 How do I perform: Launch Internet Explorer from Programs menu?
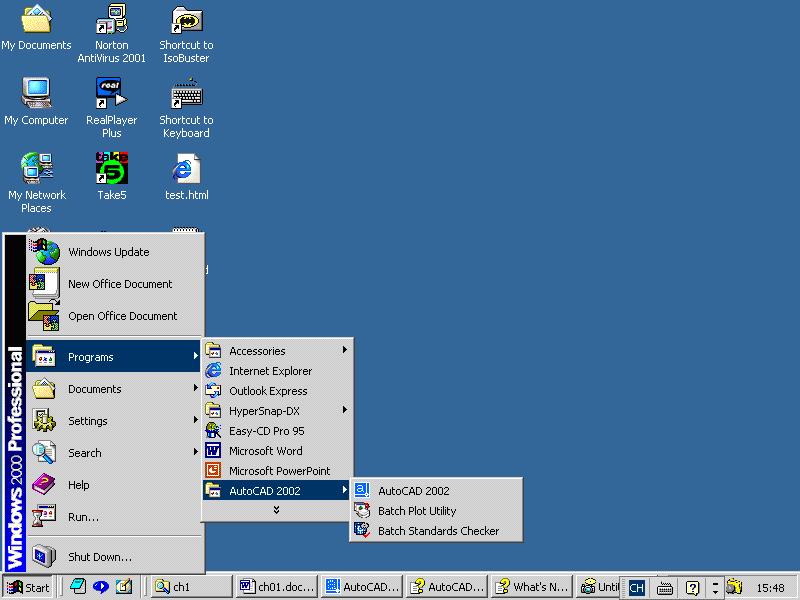pyautogui.click(x=277, y=371)
